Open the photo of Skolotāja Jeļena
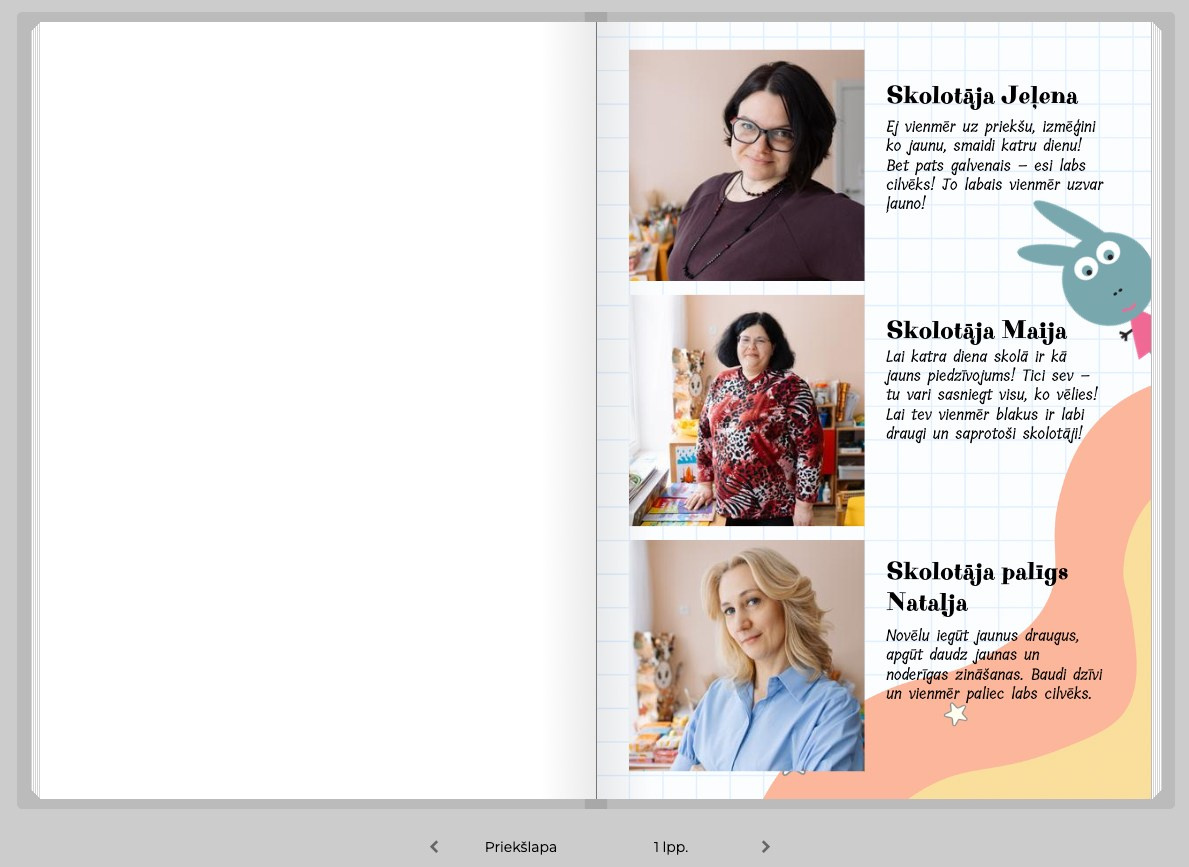The image size is (1189, 867). (746, 165)
